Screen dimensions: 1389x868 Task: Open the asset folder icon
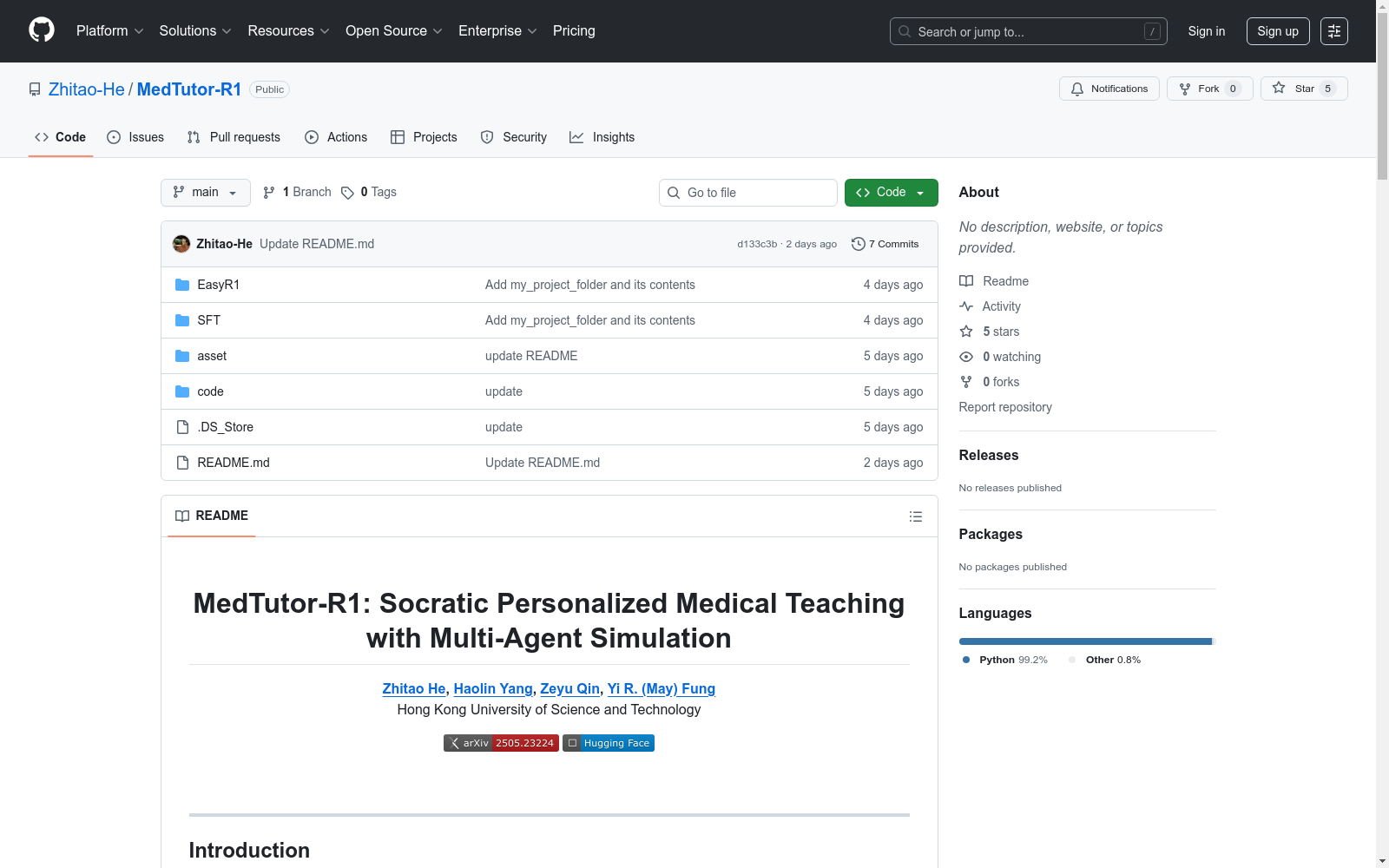[x=182, y=356]
